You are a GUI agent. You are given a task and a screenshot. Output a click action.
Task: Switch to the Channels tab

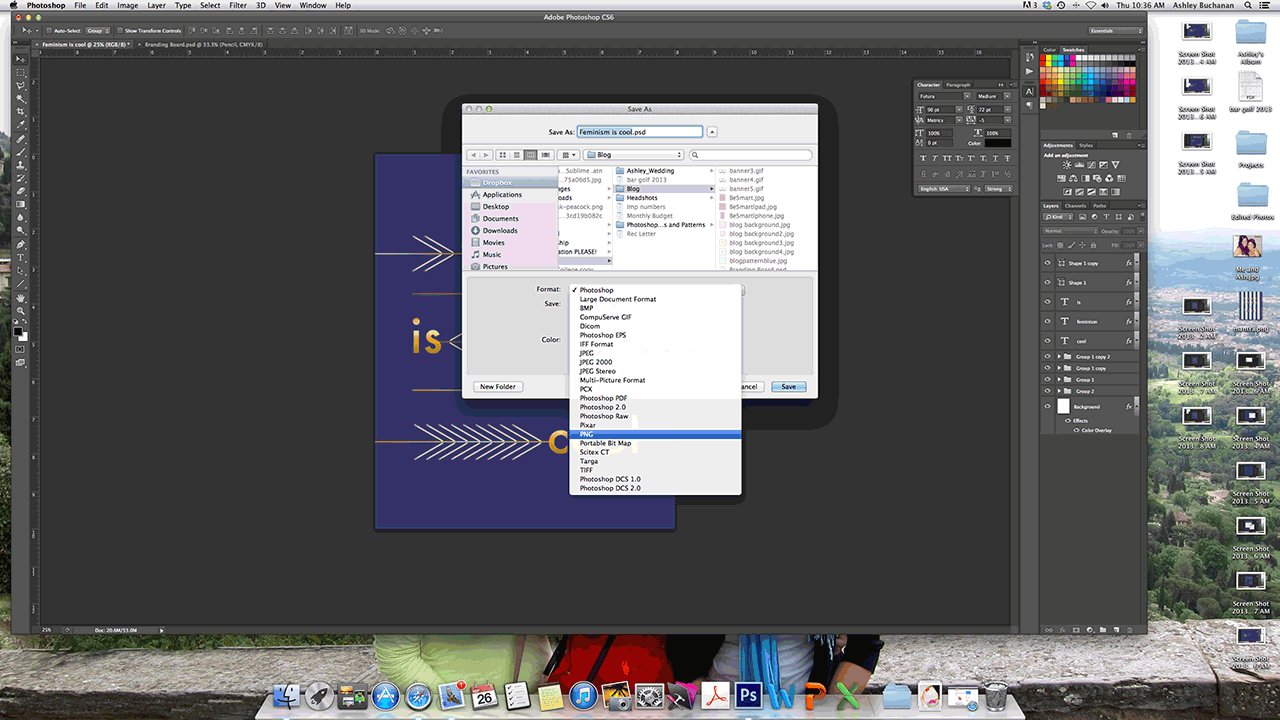(1075, 206)
